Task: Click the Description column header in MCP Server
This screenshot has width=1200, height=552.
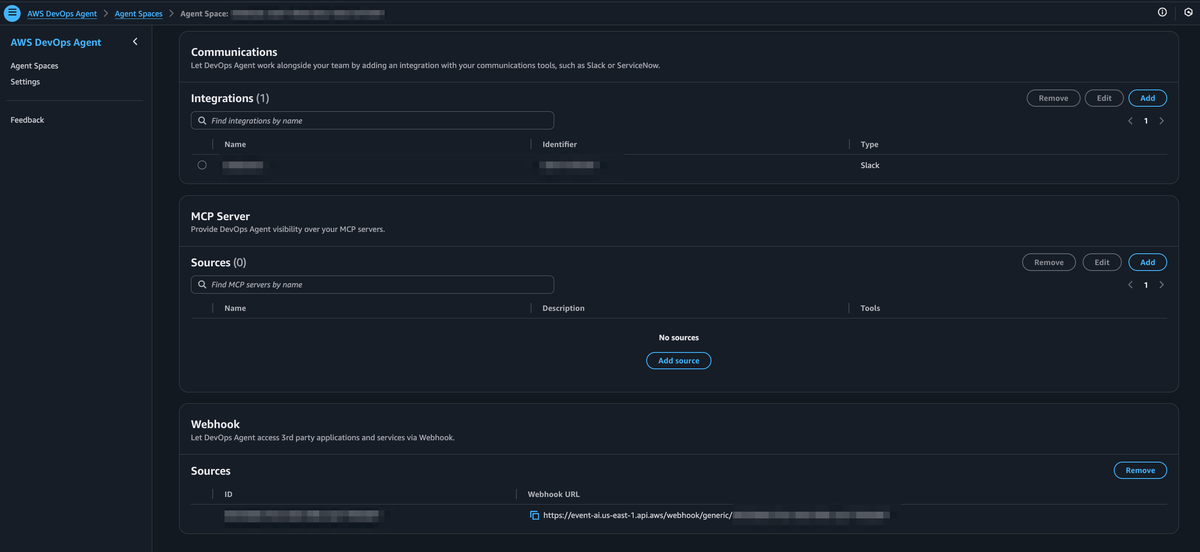Action: [x=563, y=308]
